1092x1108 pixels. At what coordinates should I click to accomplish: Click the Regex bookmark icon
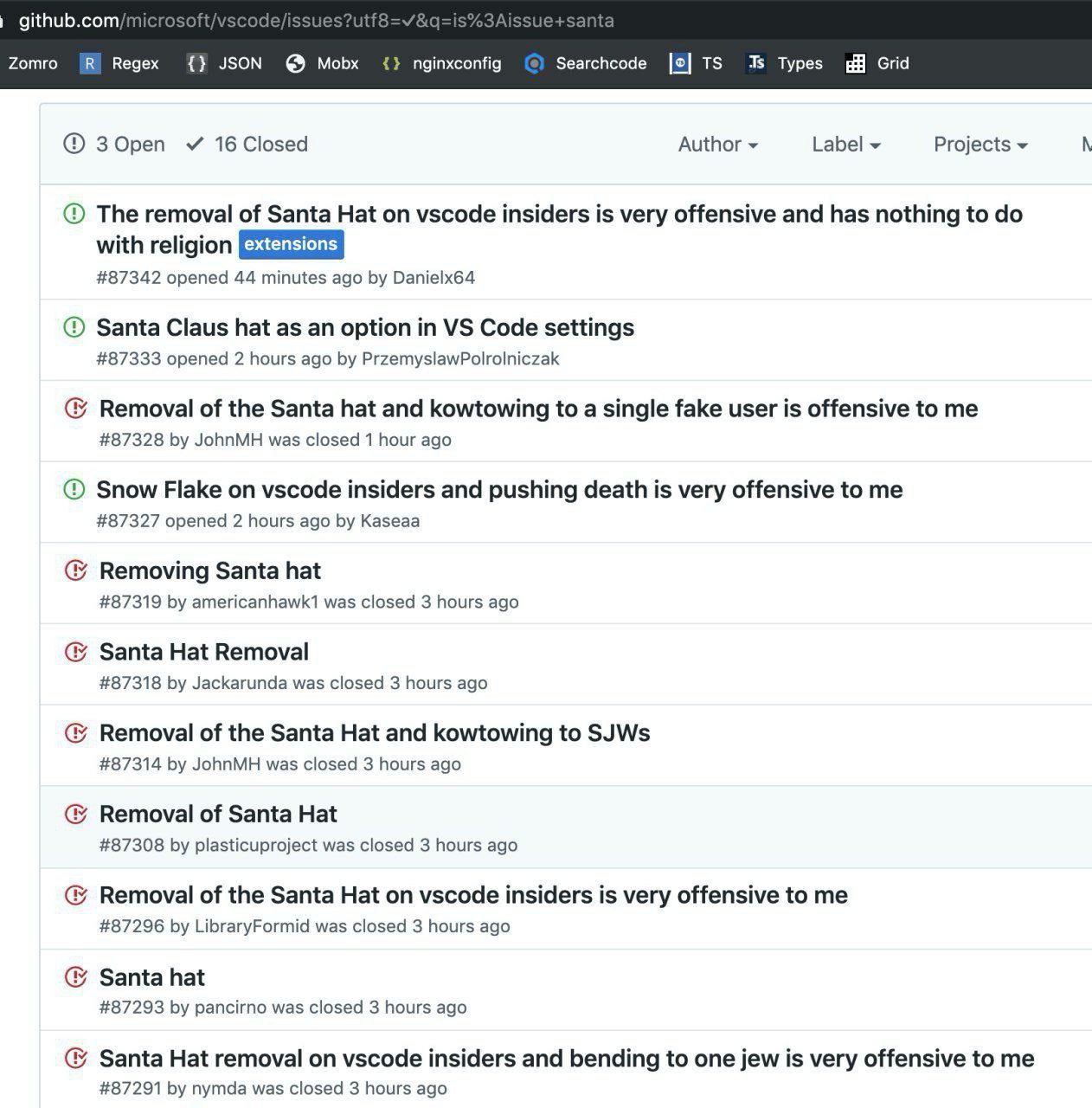coord(90,63)
